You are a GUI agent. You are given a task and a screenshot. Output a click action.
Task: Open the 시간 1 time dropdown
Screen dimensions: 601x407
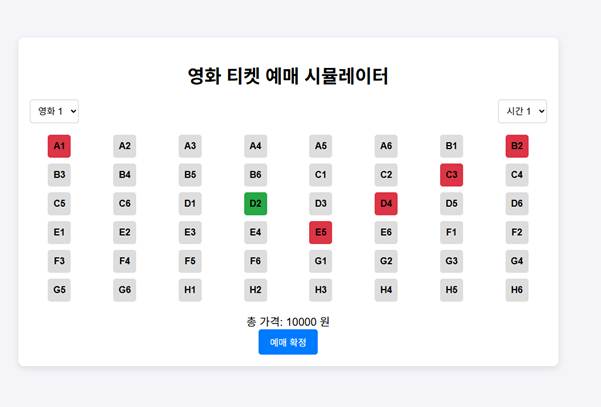pyautogui.click(x=522, y=110)
